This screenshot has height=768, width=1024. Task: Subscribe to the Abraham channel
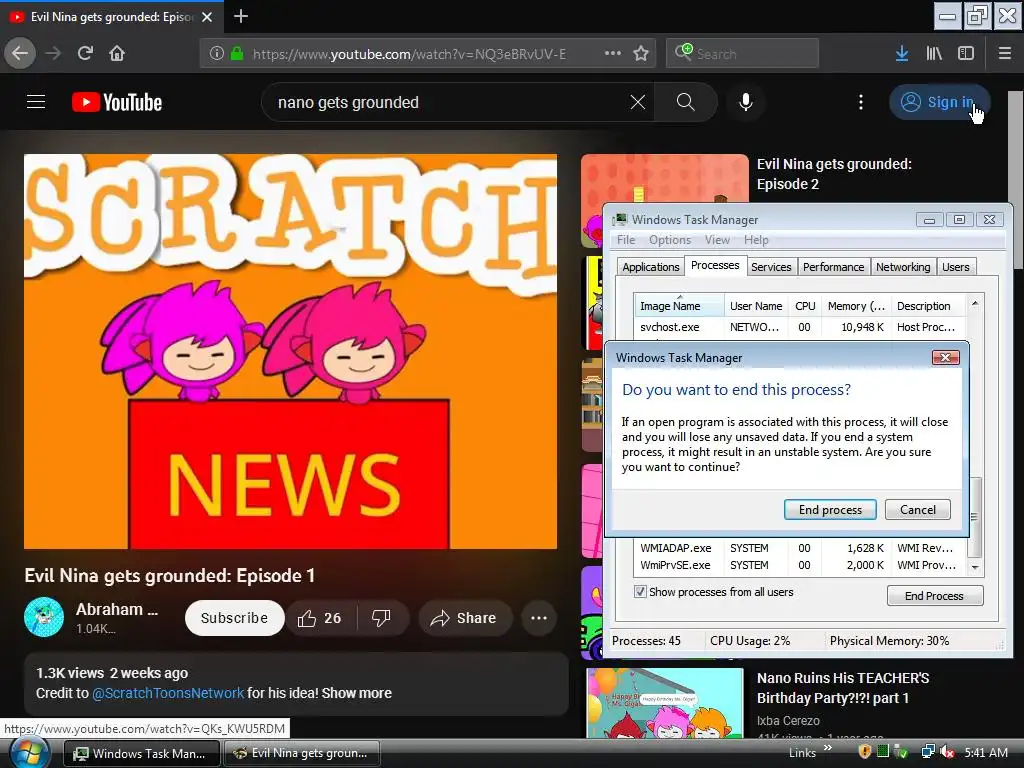pos(234,618)
